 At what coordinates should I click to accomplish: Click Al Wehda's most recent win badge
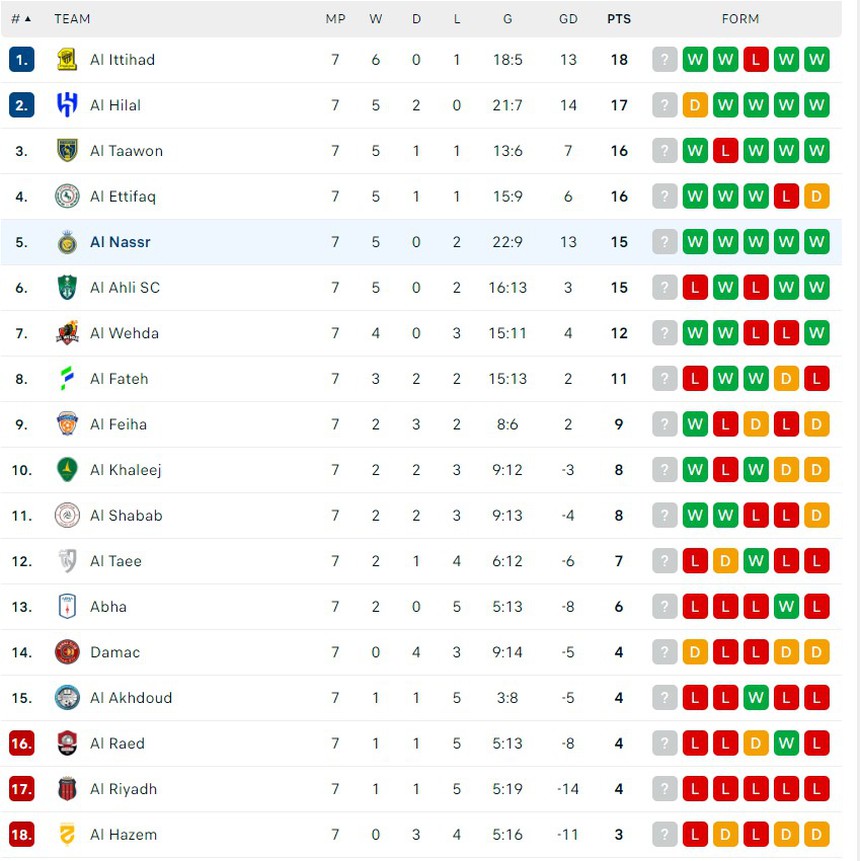click(x=816, y=333)
